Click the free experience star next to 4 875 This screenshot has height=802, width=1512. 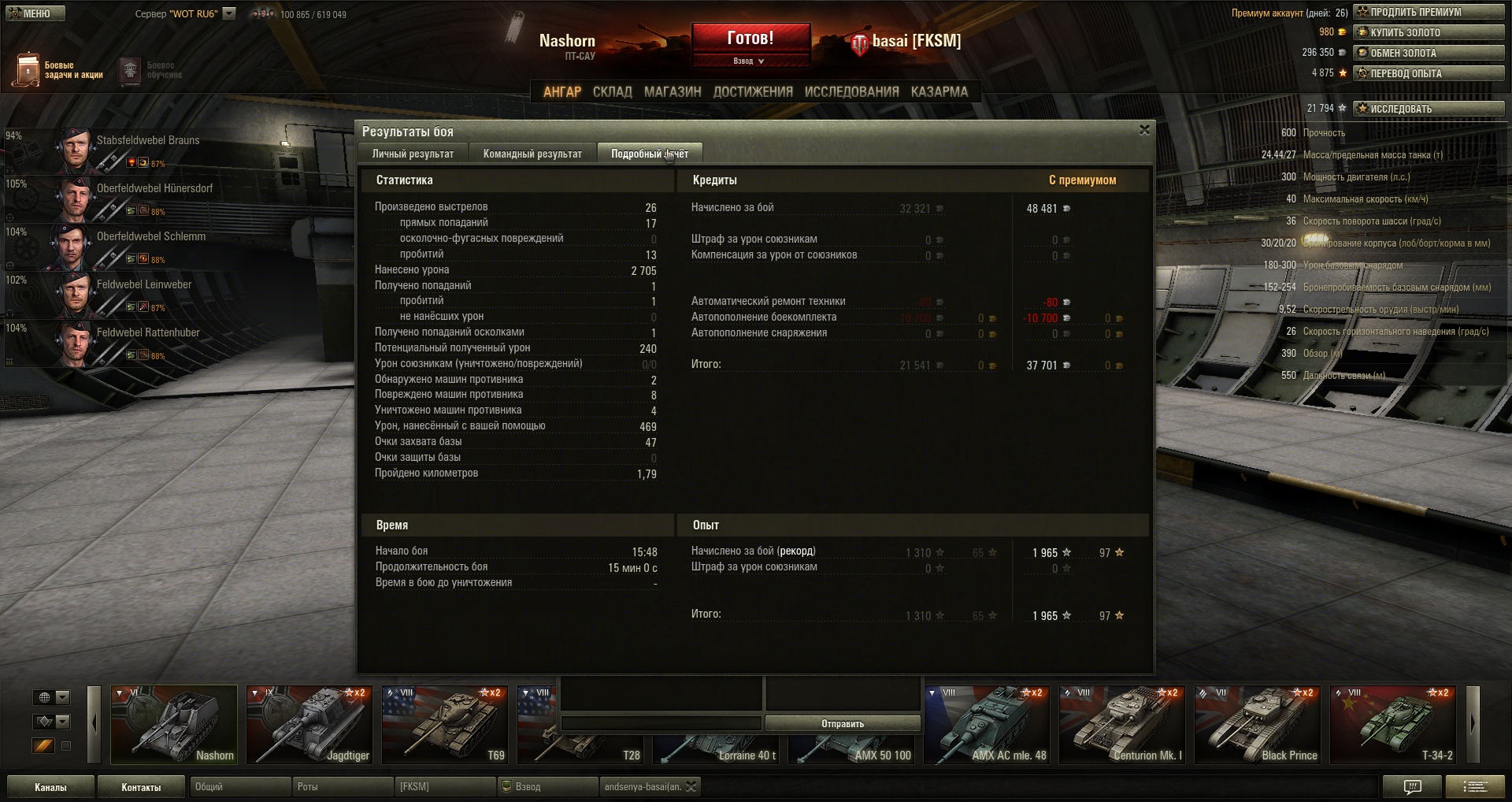point(1343,73)
